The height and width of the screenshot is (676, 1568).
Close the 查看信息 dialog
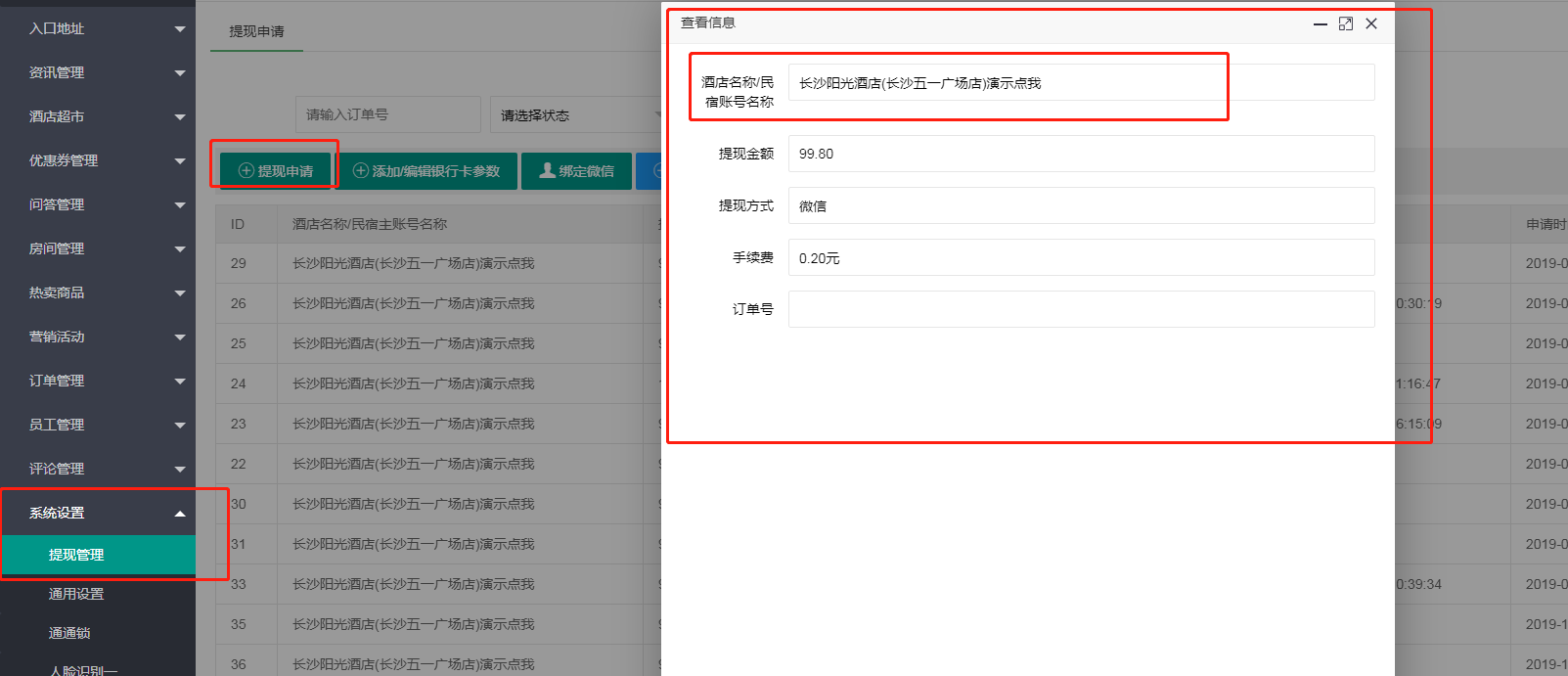tap(1371, 23)
